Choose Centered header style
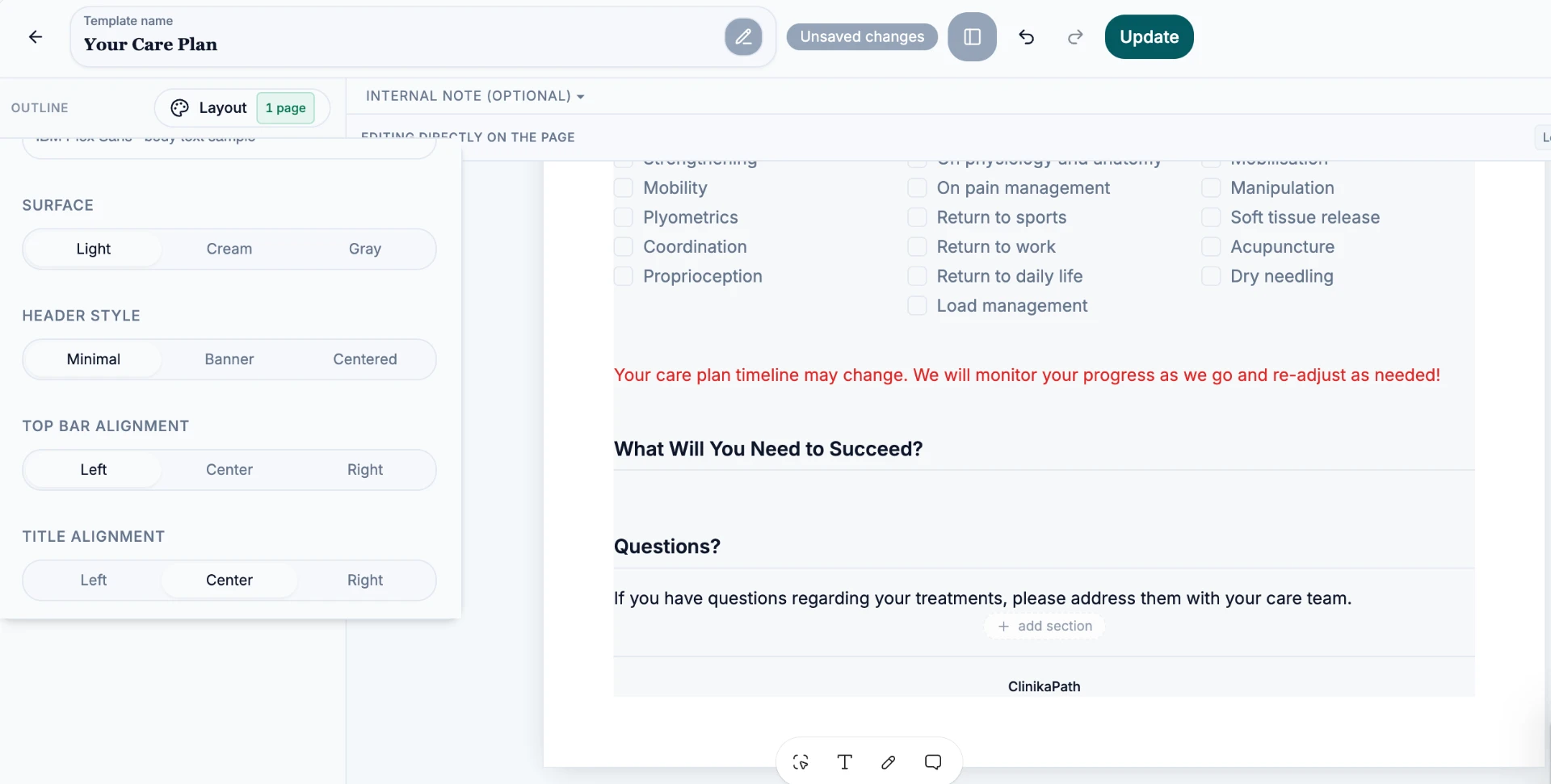This screenshot has height=784, width=1551. (365, 359)
